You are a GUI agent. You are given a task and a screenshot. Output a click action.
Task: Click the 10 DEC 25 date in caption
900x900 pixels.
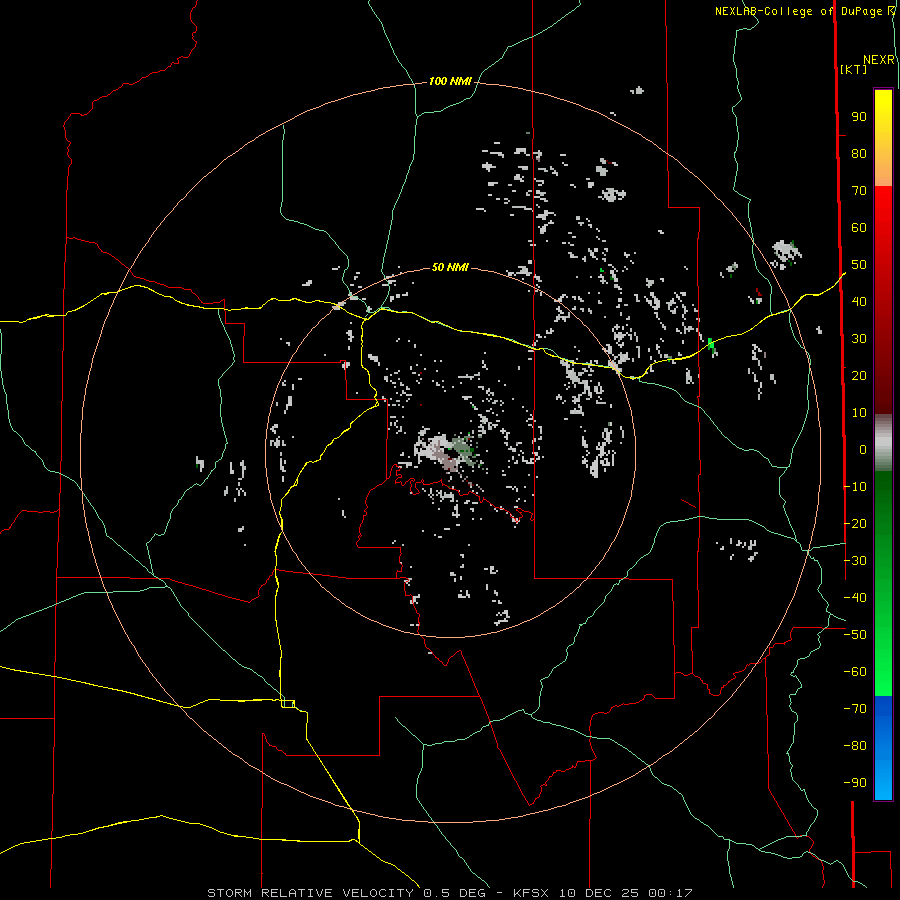pos(600,893)
